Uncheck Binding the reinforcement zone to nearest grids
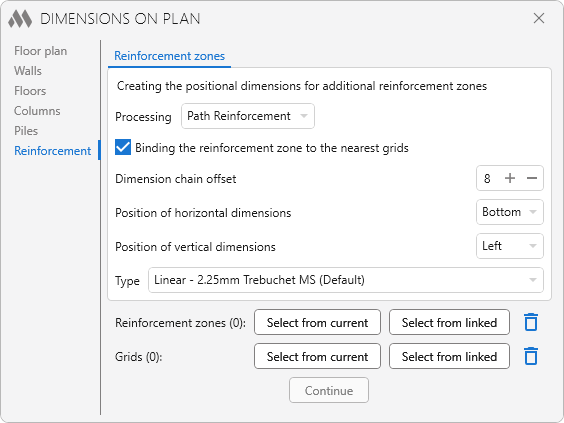Viewport: 564px width, 423px height. pyautogui.click(x=123, y=147)
